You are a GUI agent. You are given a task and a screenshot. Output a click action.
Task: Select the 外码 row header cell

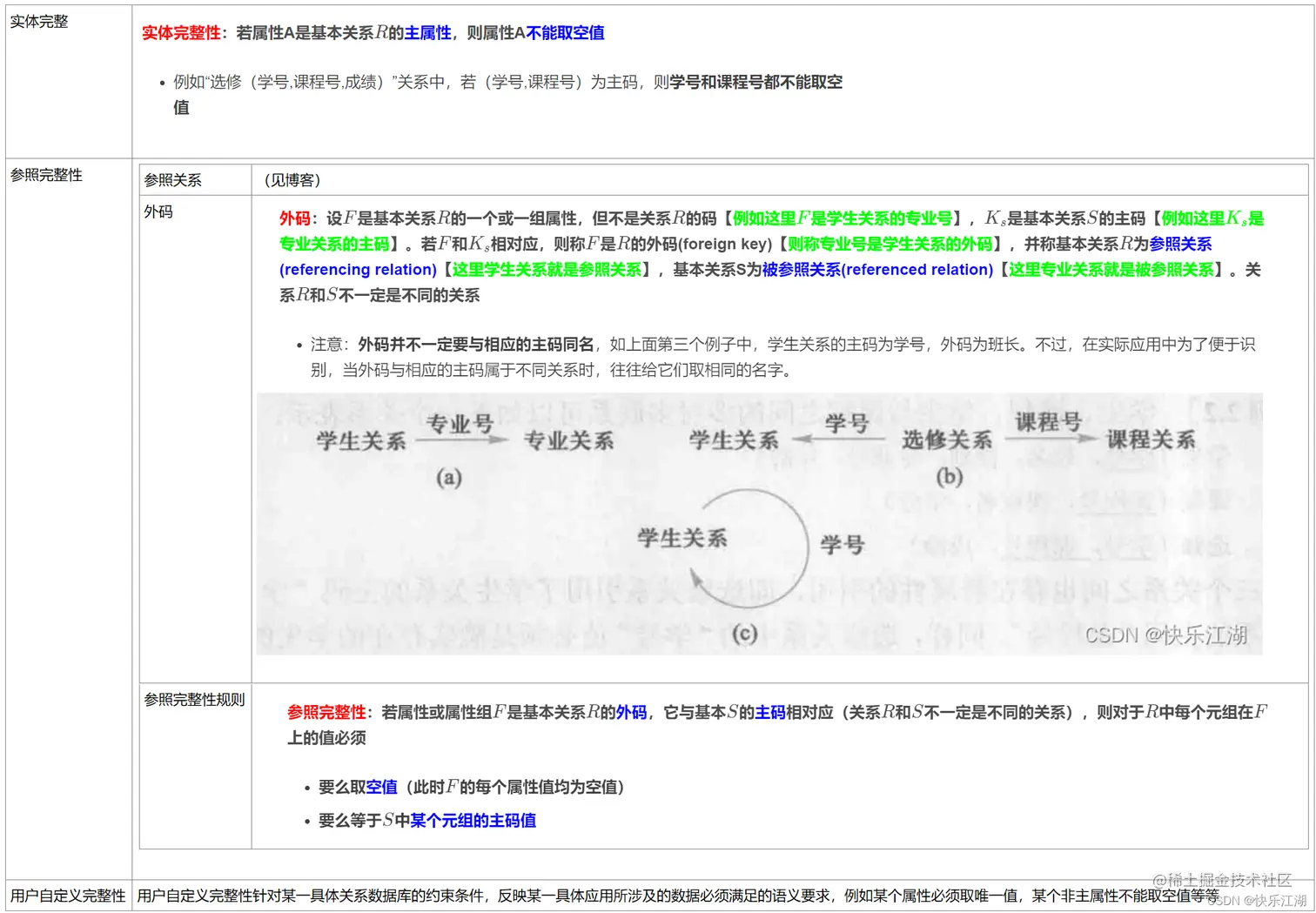158,211
